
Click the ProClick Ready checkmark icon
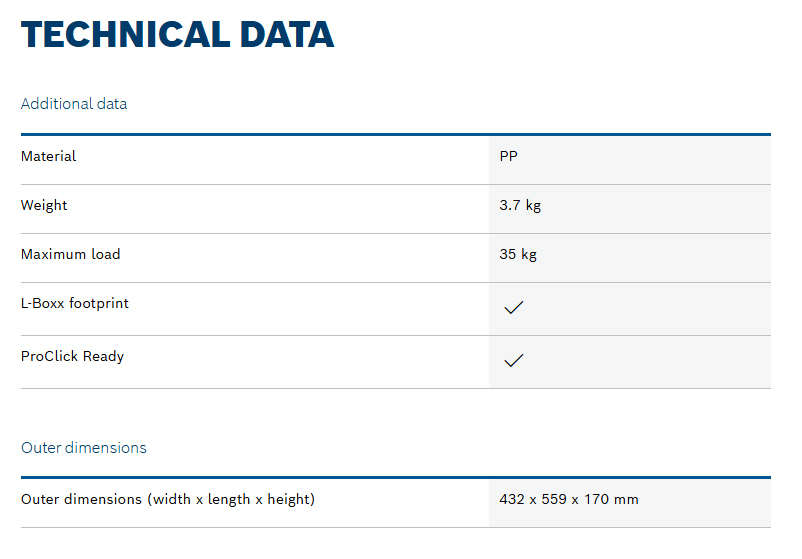513,361
